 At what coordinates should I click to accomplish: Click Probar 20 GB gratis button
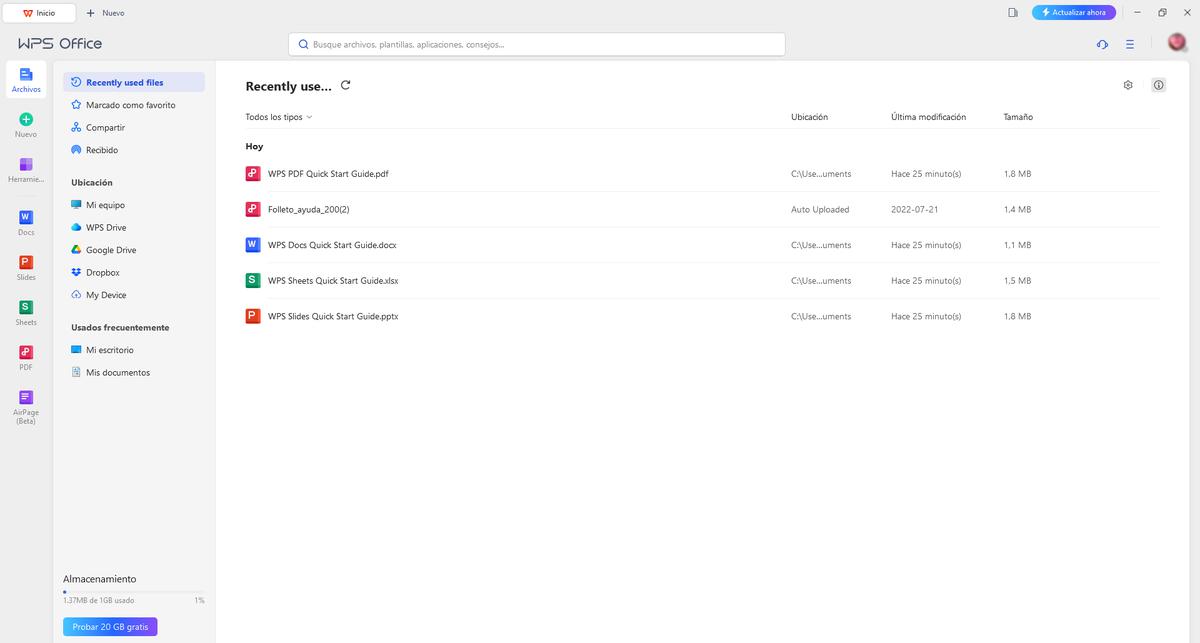tap(110, 627)
